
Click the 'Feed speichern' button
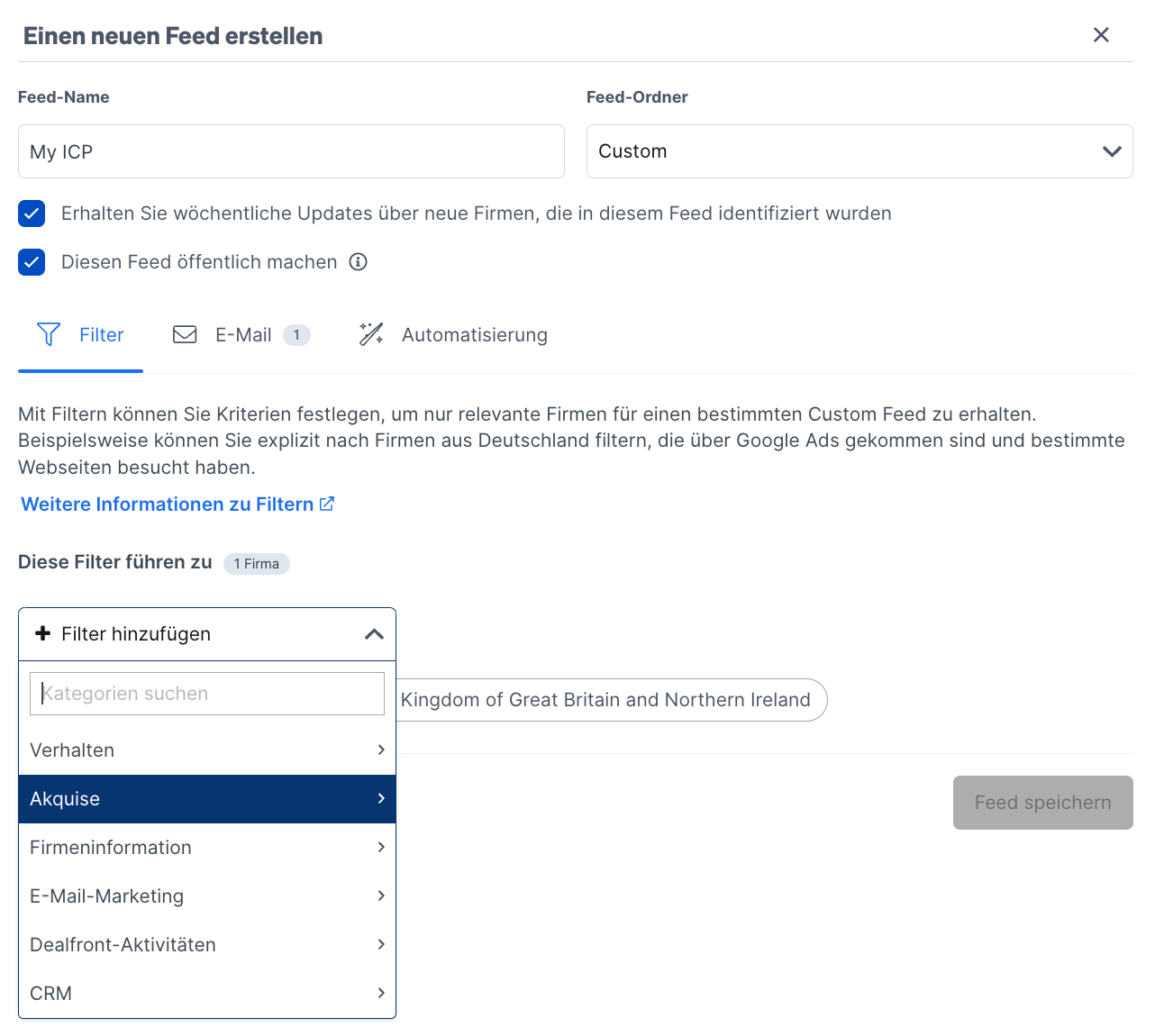coord(1042,802)
